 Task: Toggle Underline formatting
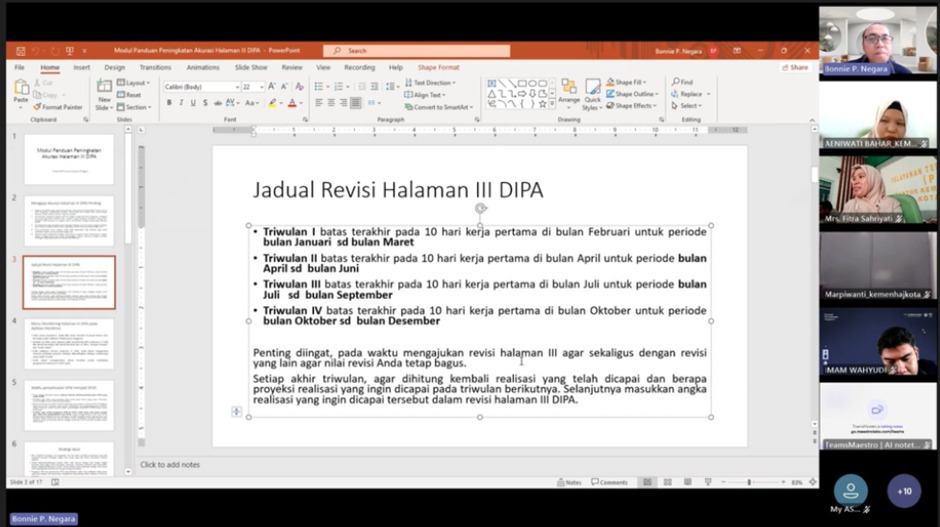point(193,103)
